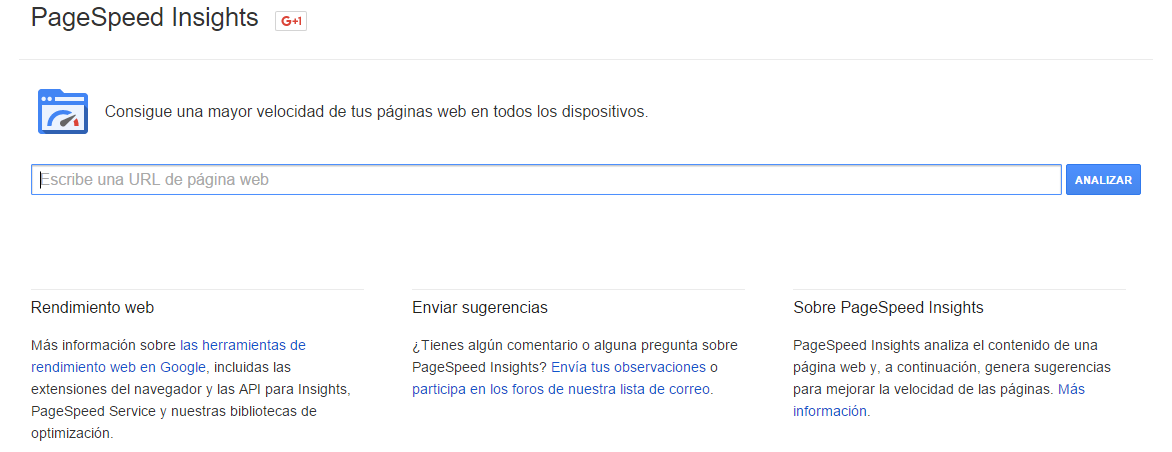Focus the web page URL input field
Viewport: 1172px width, 452px height.
(546, 179)
